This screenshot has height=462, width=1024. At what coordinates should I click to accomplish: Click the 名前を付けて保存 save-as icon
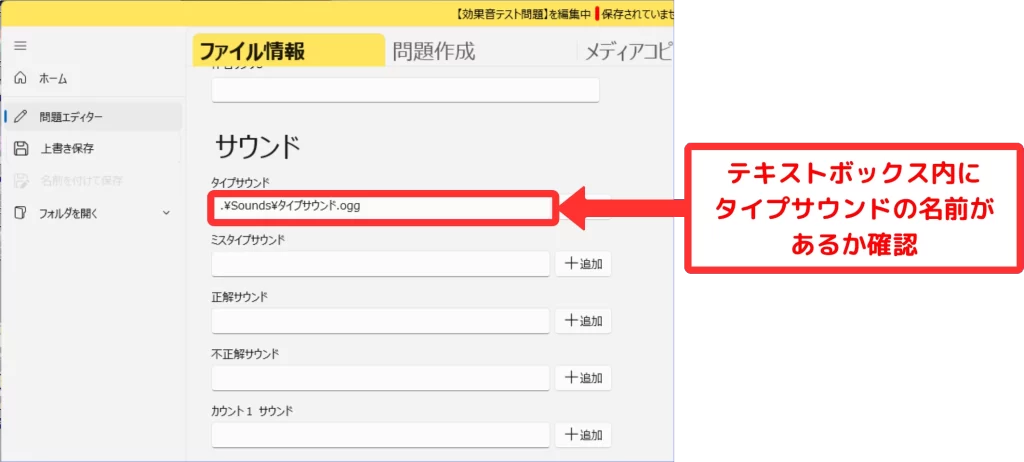pyautogui.click(x=21, y=181)
